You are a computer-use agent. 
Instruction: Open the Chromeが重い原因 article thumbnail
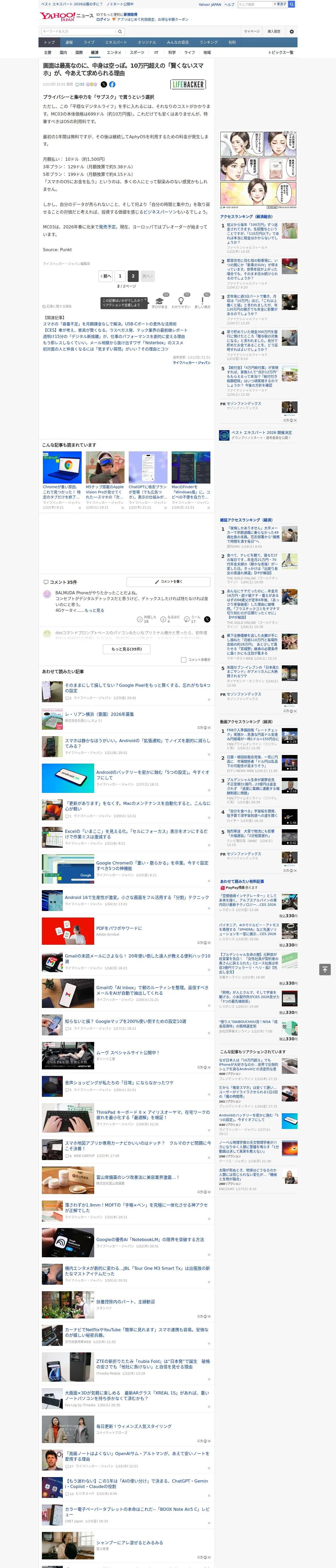coord(62,468)
